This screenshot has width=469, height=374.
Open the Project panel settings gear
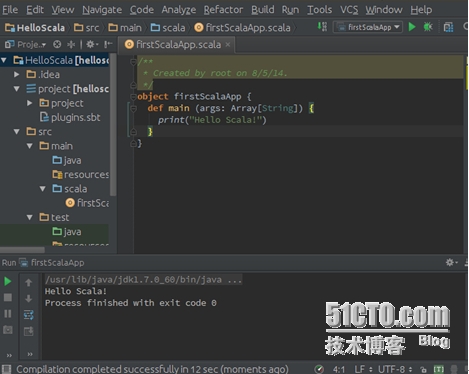(92, 44)
